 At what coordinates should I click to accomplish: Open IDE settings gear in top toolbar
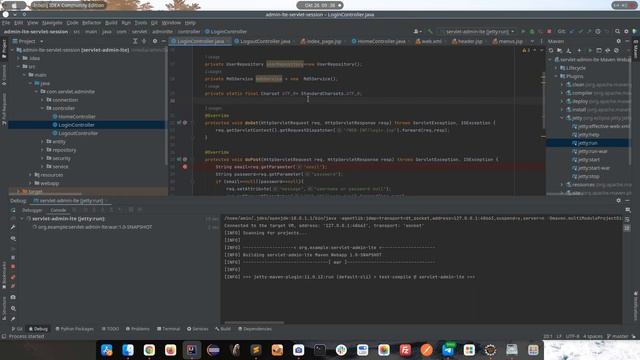click(x=626, y=31)
